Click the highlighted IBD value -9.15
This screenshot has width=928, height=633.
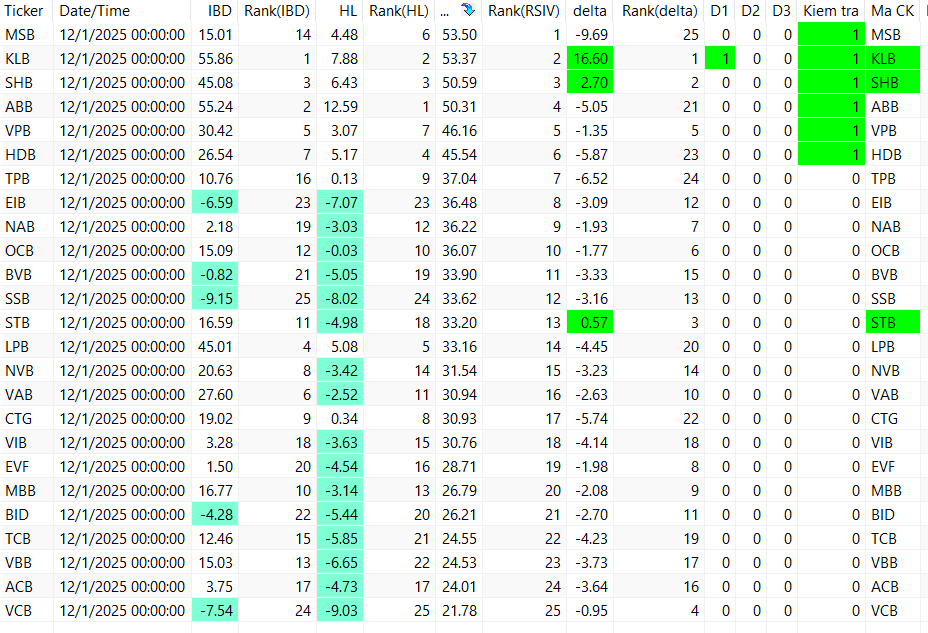pos(215,299)
